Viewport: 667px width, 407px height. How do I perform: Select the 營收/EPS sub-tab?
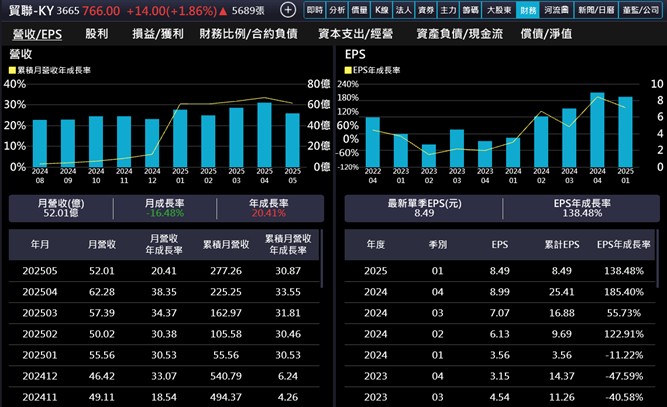tap(37, 34)
